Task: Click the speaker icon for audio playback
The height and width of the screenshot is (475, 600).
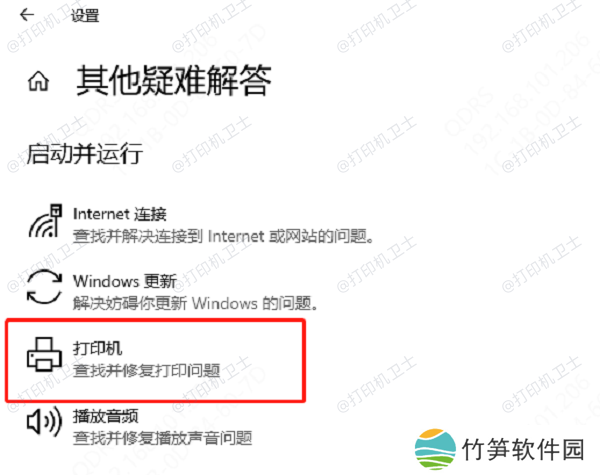Action: point(44,421)
